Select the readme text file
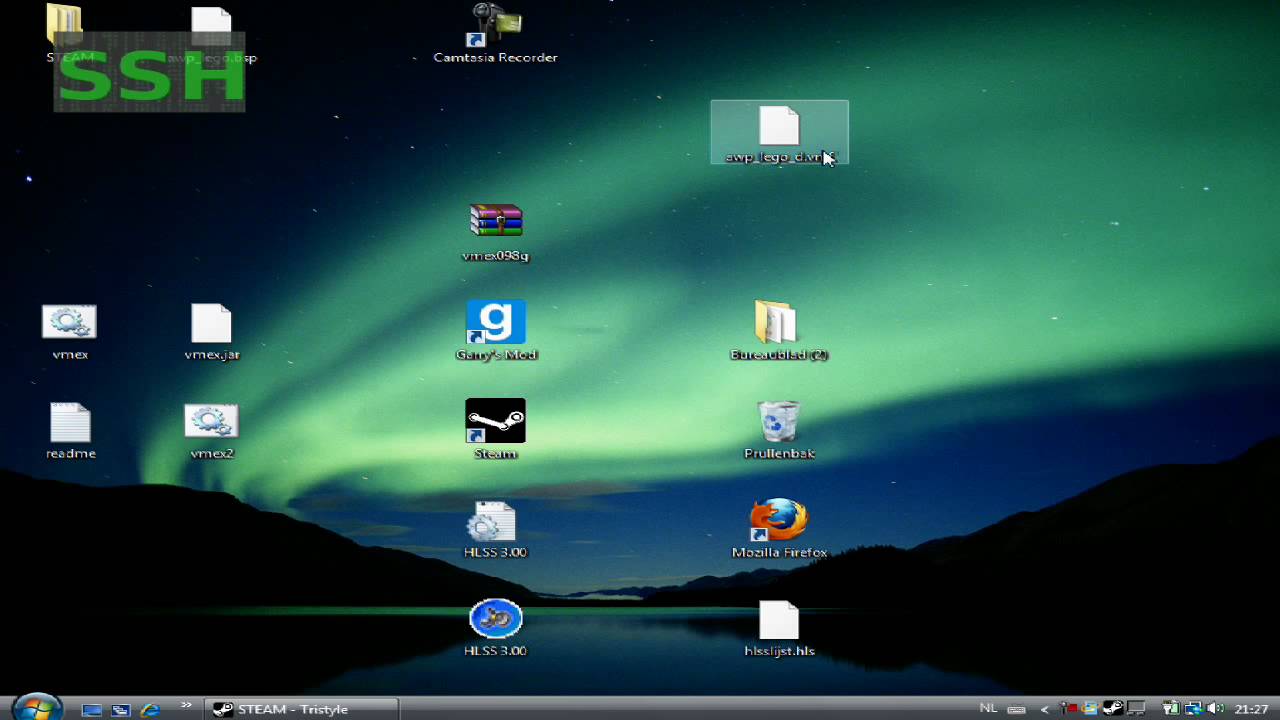Viewport: 1280px width, 720px height. click(x=70, y=430)
